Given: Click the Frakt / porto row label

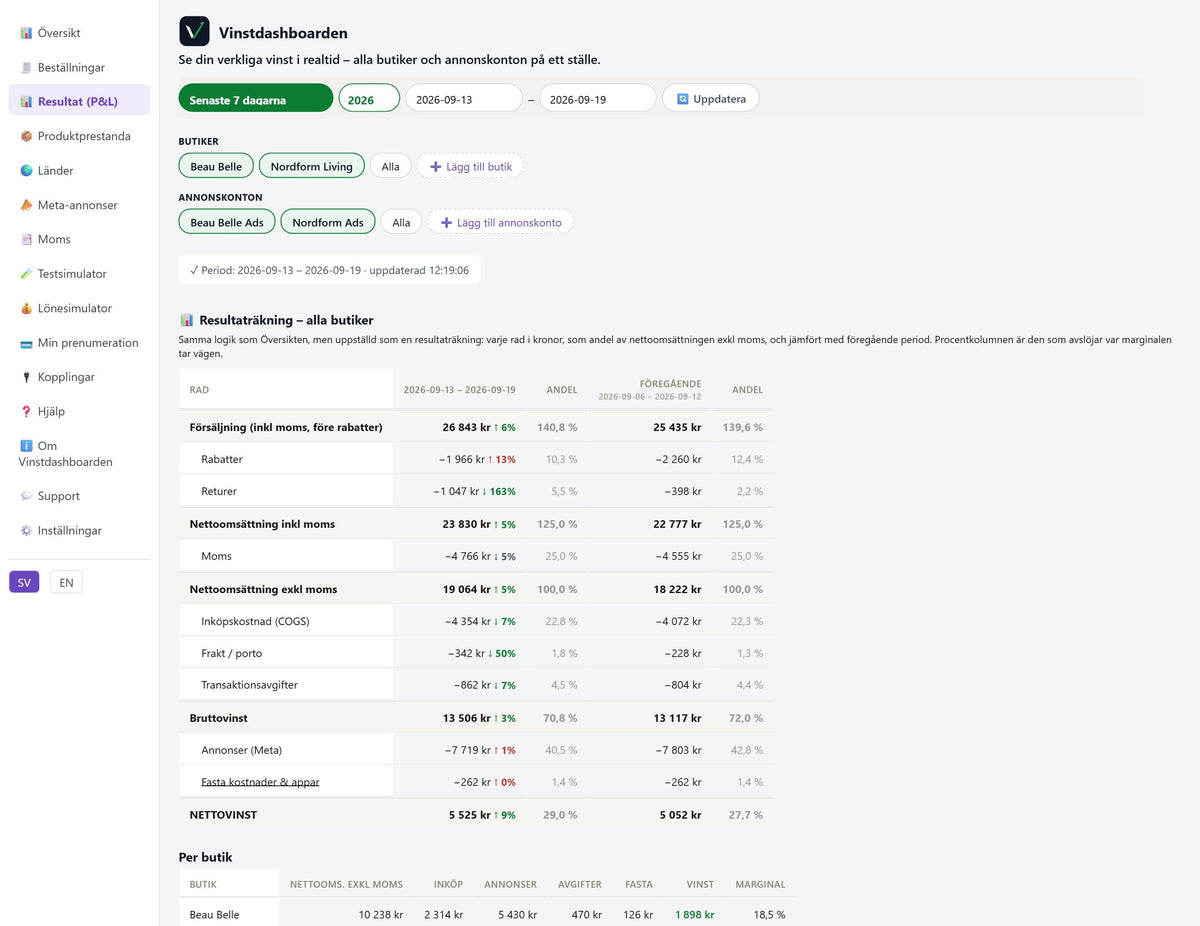Looking at the screenshot, I should click(231, 653).
